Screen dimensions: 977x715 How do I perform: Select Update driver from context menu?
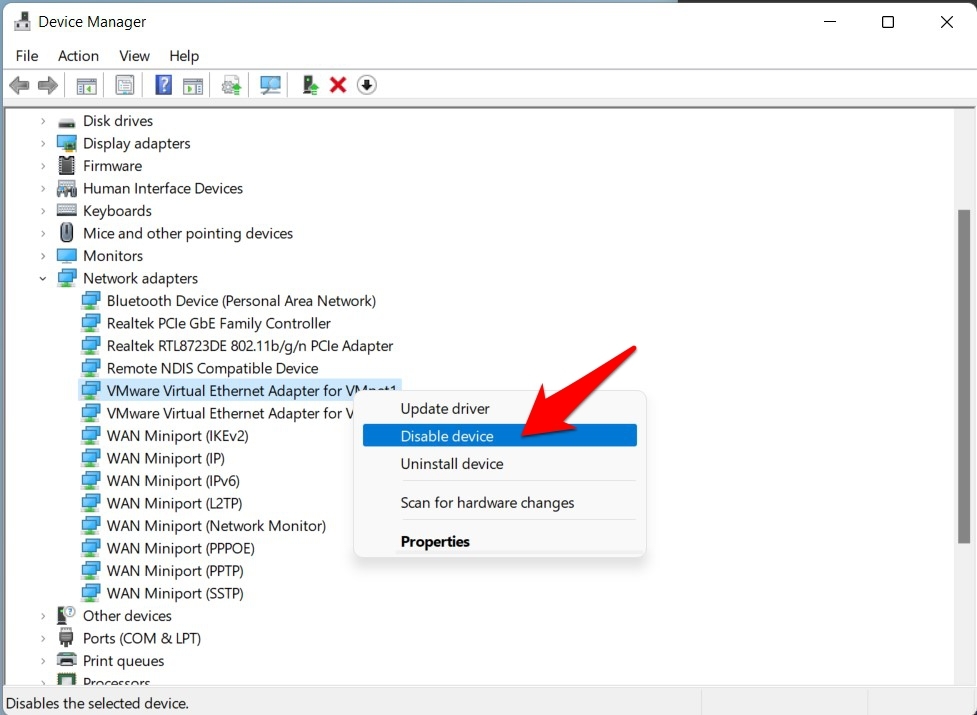[445, 408]
